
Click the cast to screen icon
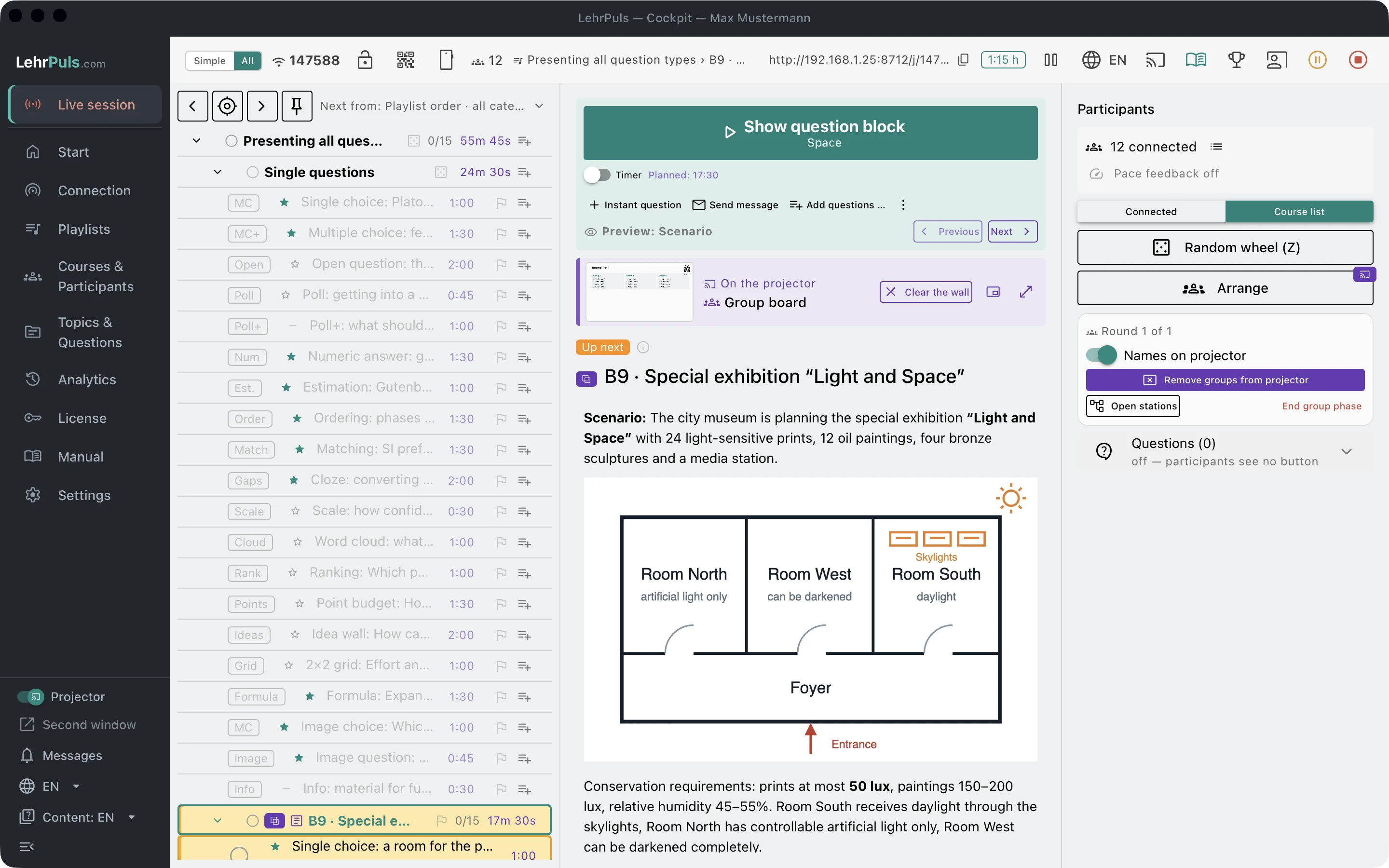coord(1156,60)
